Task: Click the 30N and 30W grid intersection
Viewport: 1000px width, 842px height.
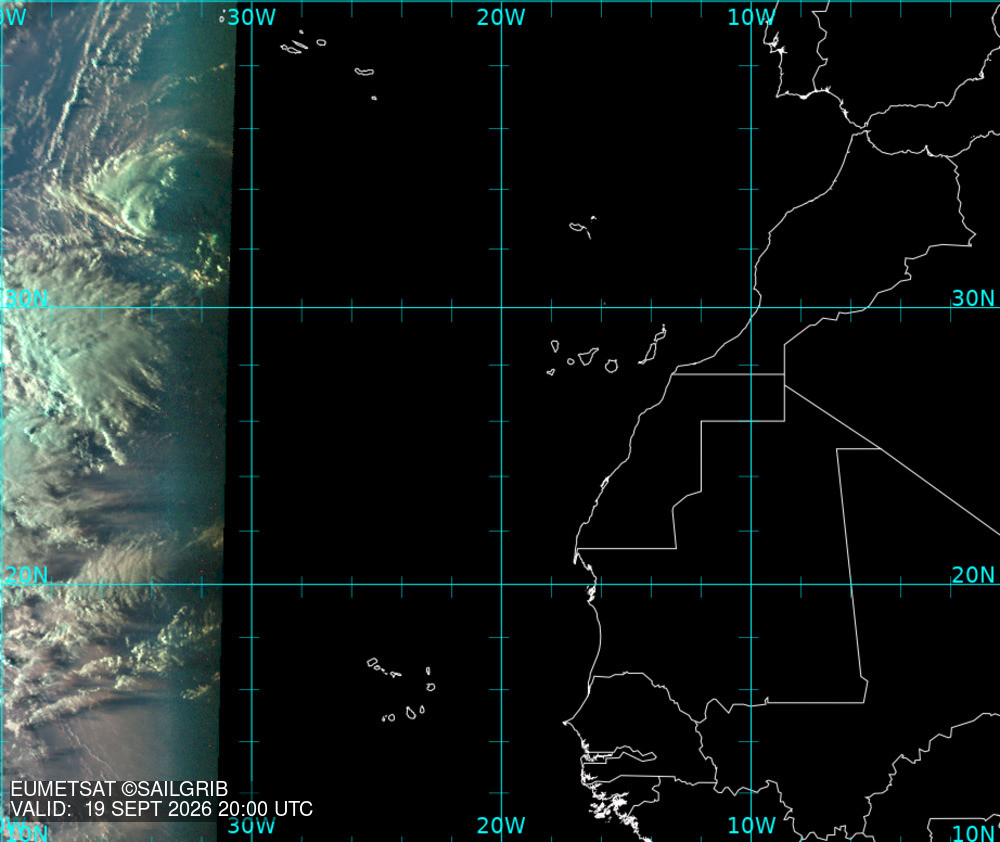Action: 252,307
